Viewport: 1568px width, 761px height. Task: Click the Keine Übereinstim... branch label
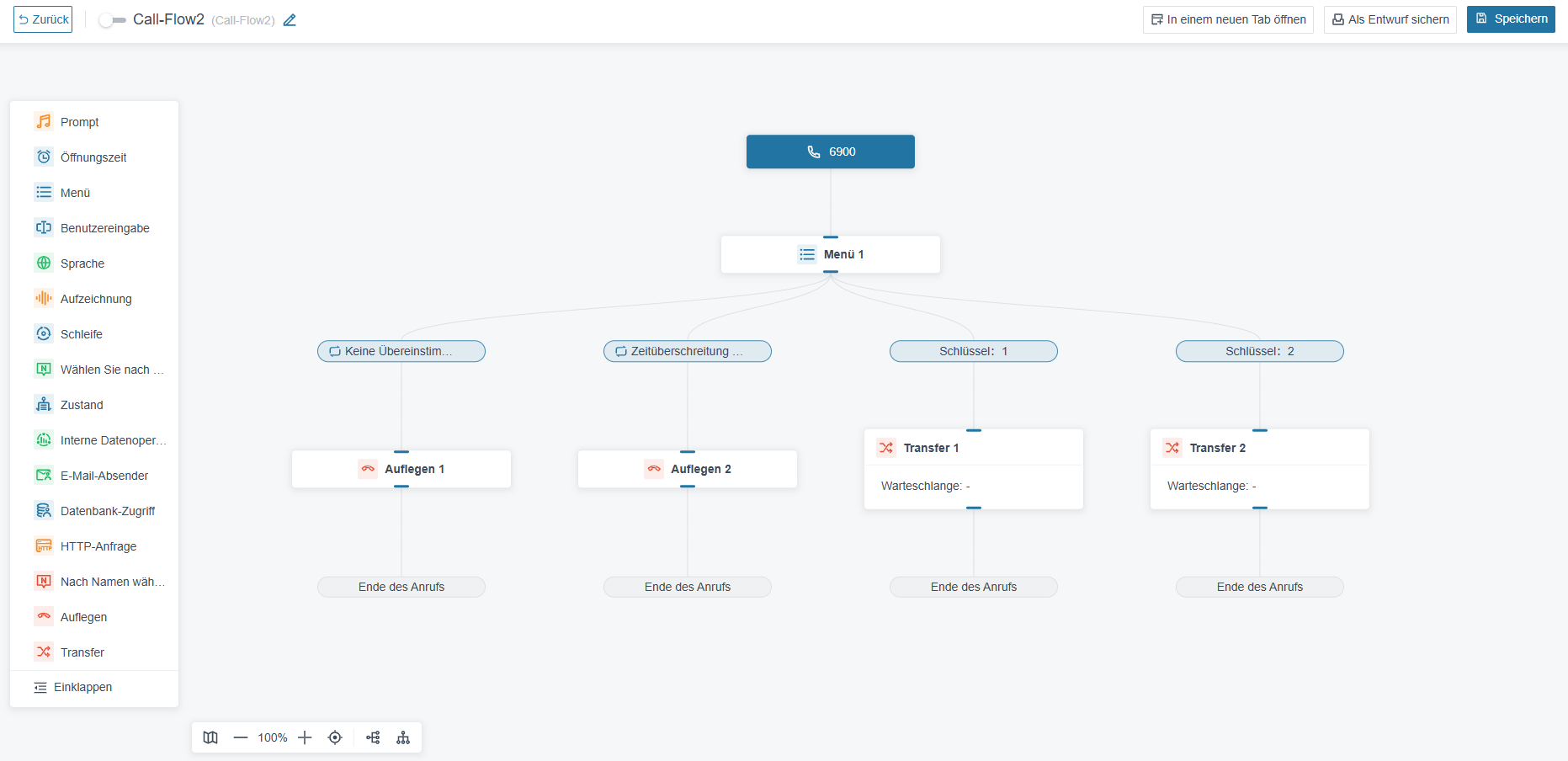tap(401, 351)
